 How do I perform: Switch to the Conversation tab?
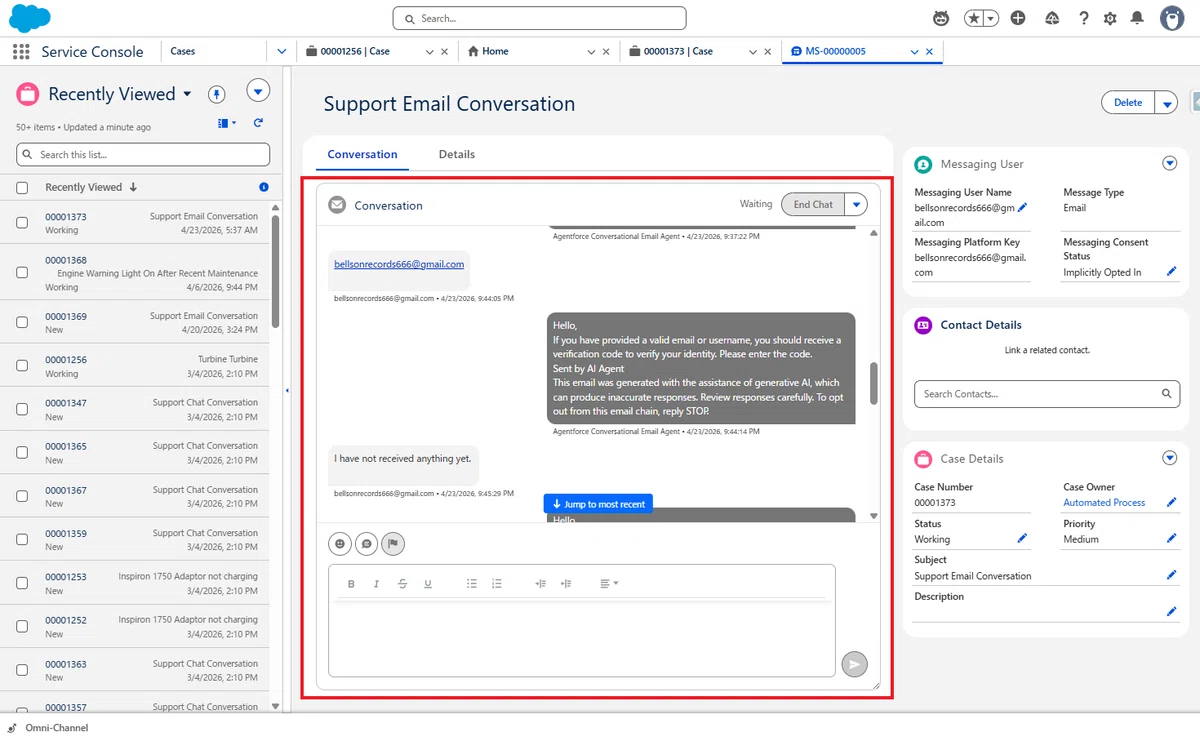(x=362, y=154)
